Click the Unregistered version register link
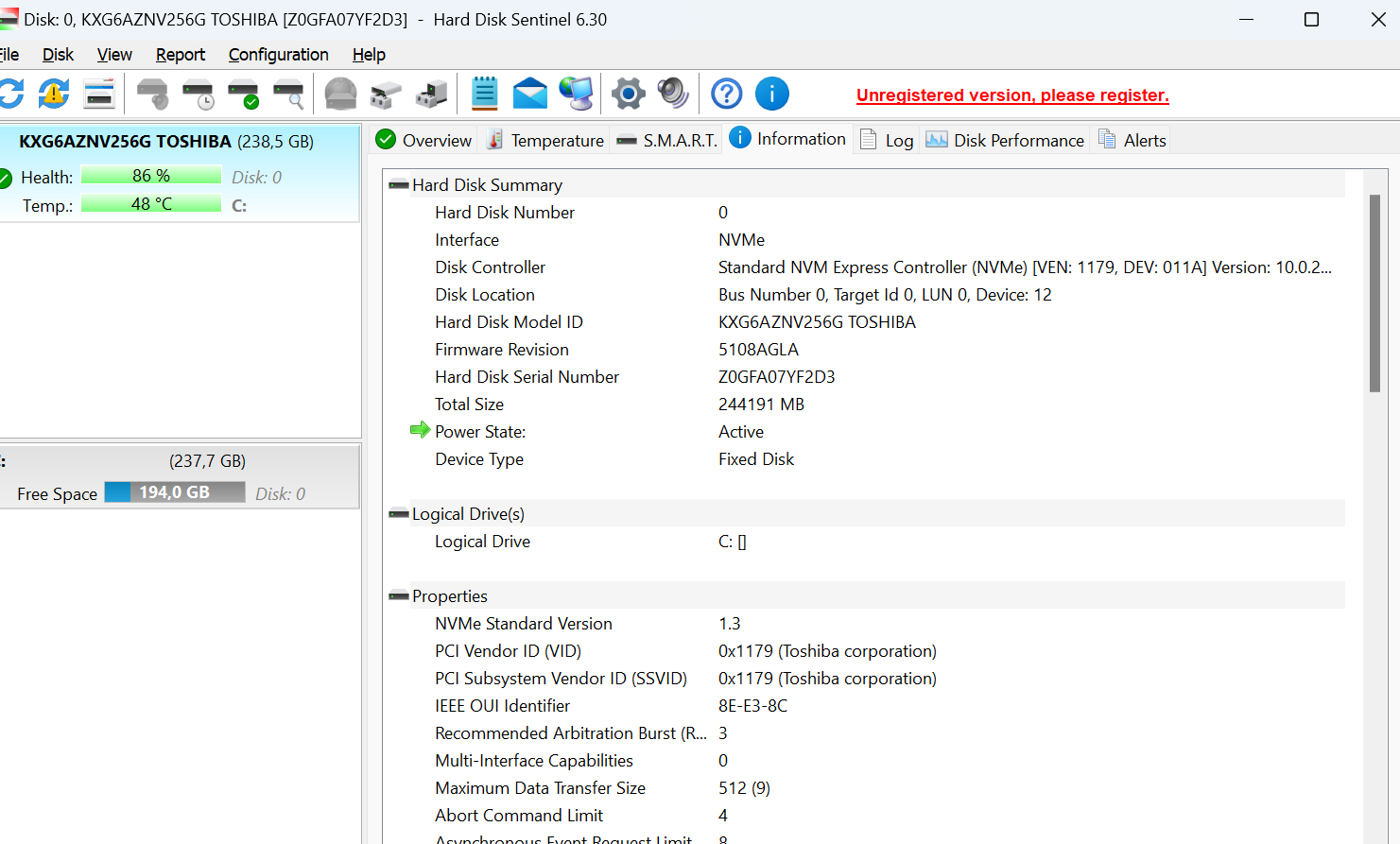 pos(1011,95)
